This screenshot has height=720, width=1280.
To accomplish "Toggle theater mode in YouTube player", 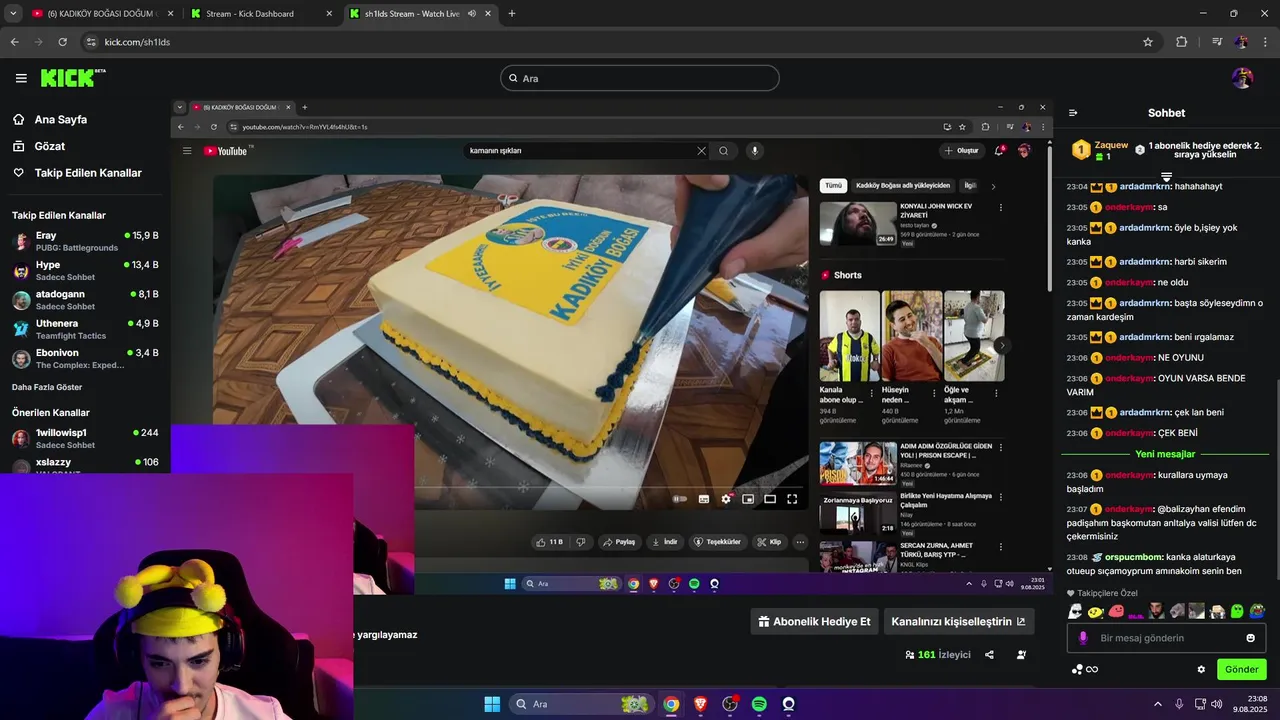I will (770, 499).
